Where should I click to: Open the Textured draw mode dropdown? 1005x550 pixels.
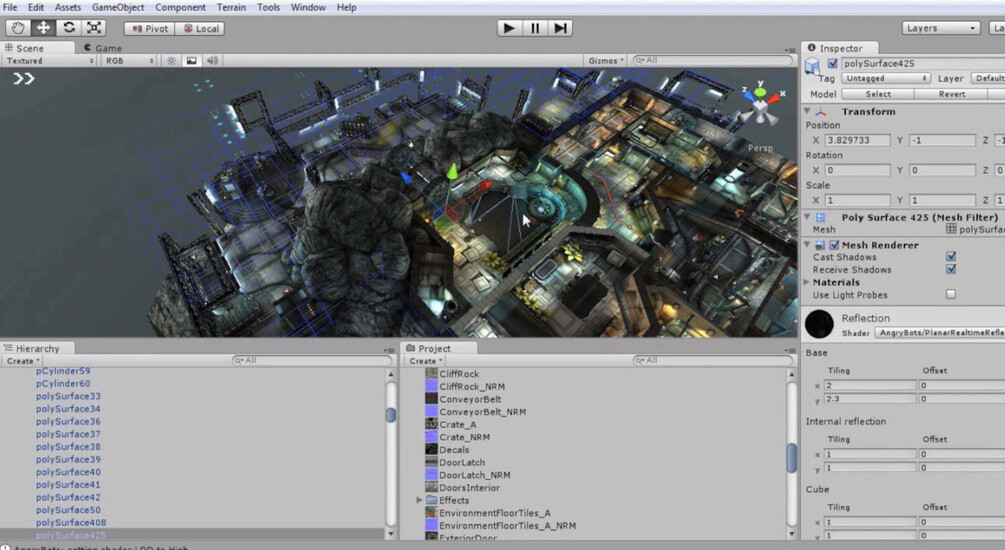point(49,60)
